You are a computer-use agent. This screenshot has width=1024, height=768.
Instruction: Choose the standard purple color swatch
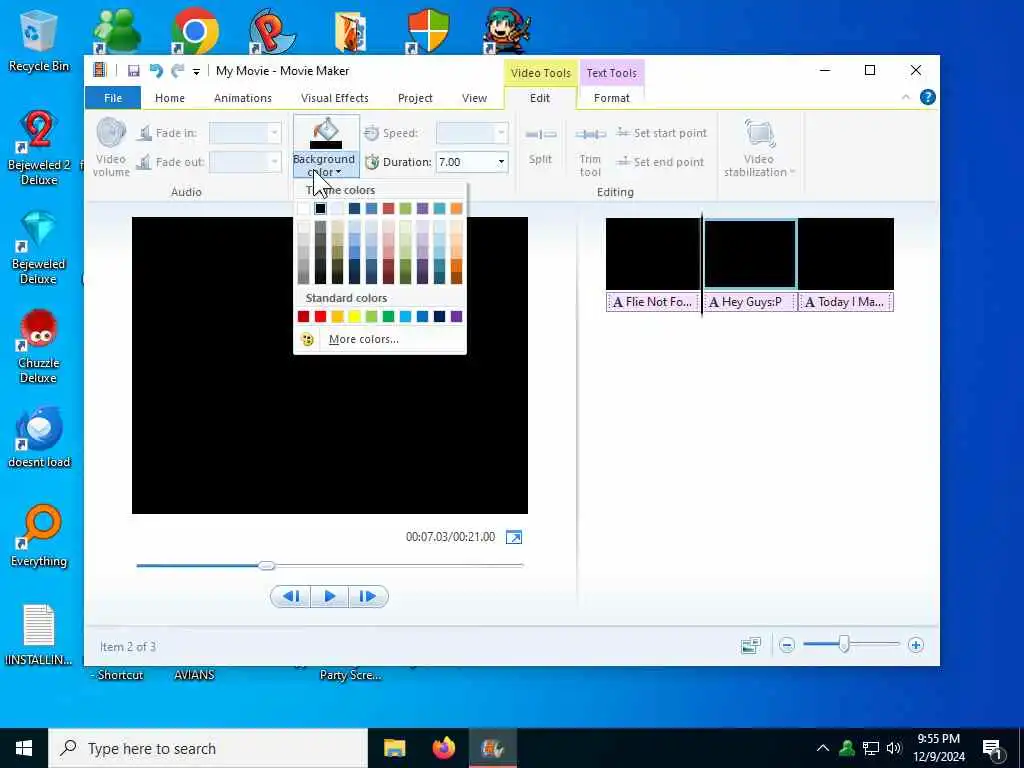point(456,317)
